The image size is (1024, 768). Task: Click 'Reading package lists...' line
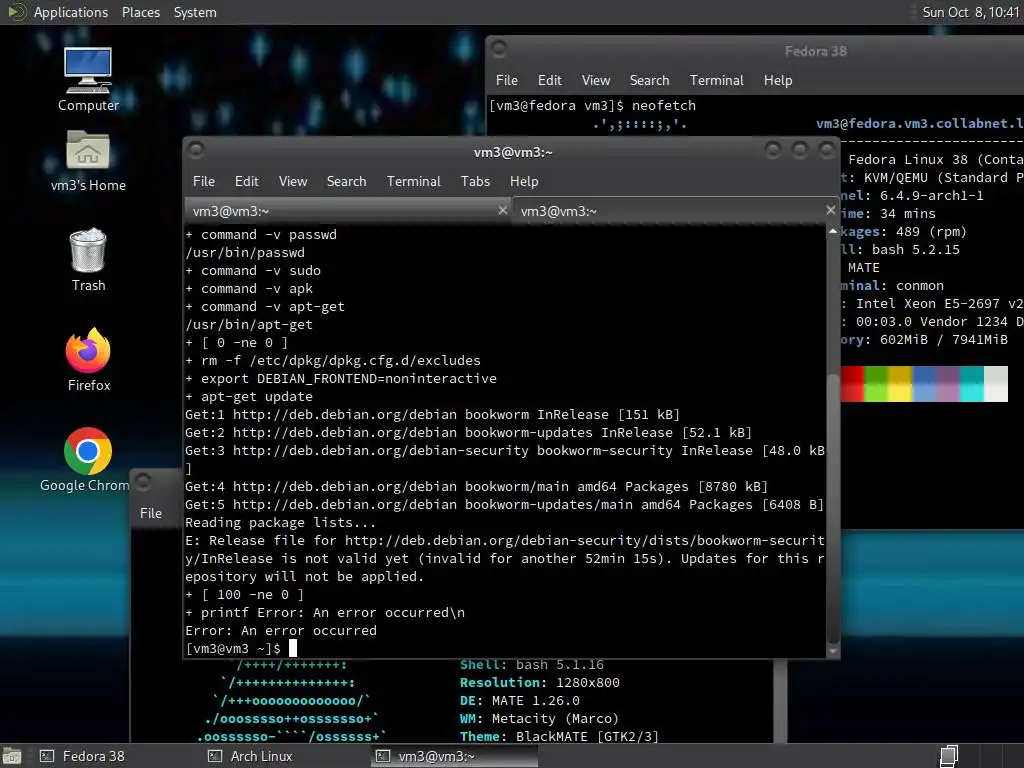[280, 522]
